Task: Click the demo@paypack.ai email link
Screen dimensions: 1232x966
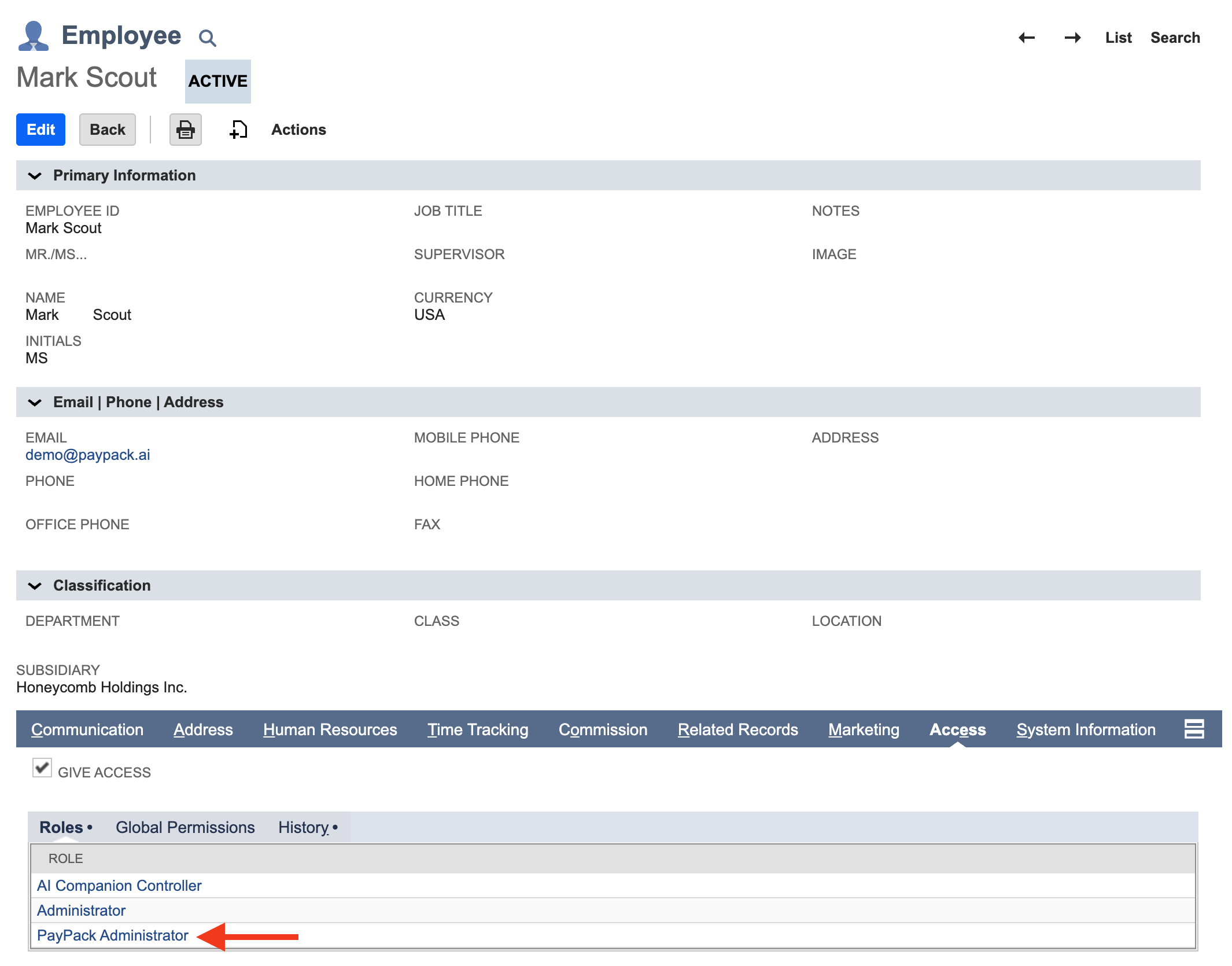Action: (87, 455)
